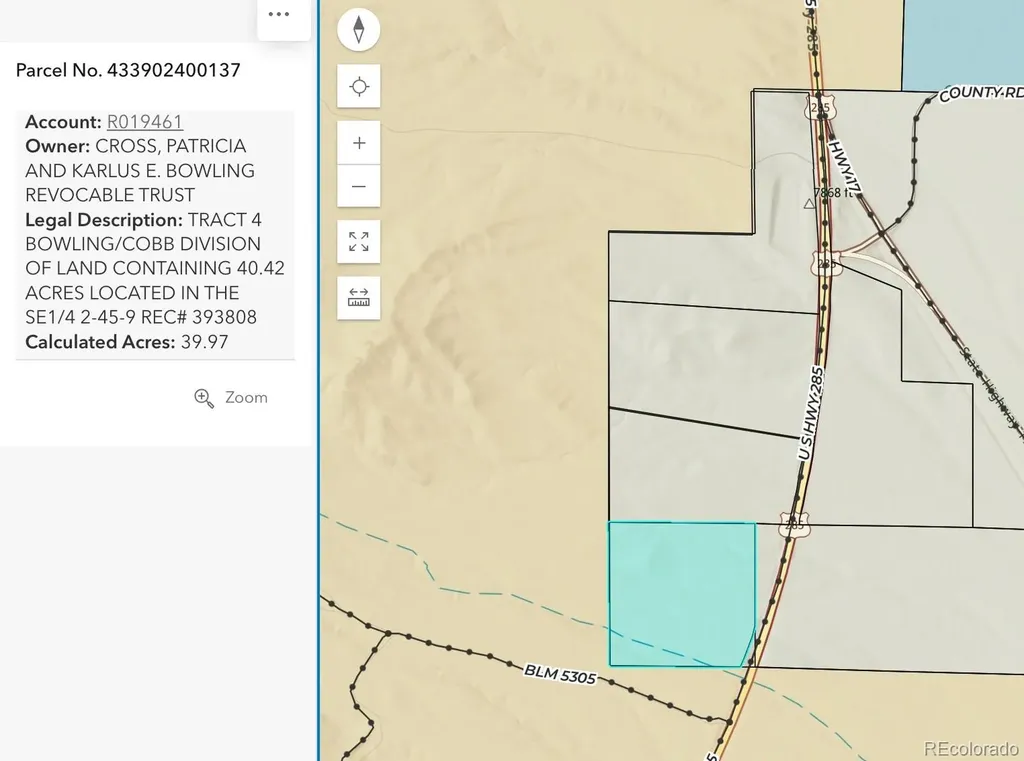The height and width of the screenshot is (761, 1024).
Task: Zoom out with the minus button
Action: tap(359, 186)
